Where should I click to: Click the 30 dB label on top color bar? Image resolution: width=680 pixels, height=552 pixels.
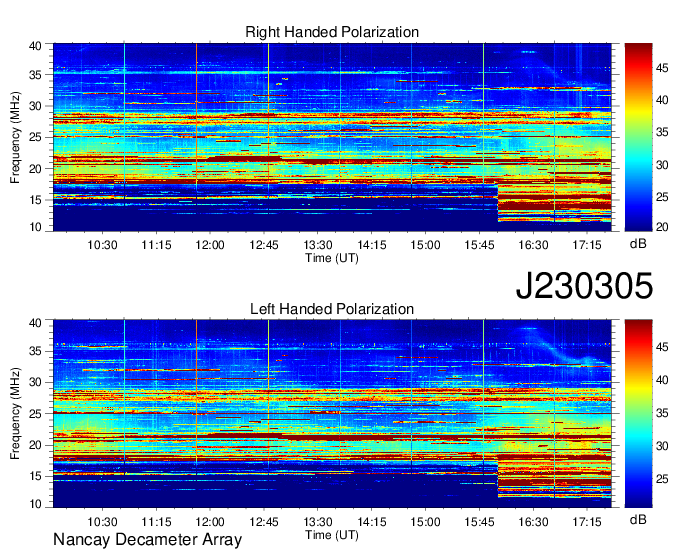click(x=662, y=165)
